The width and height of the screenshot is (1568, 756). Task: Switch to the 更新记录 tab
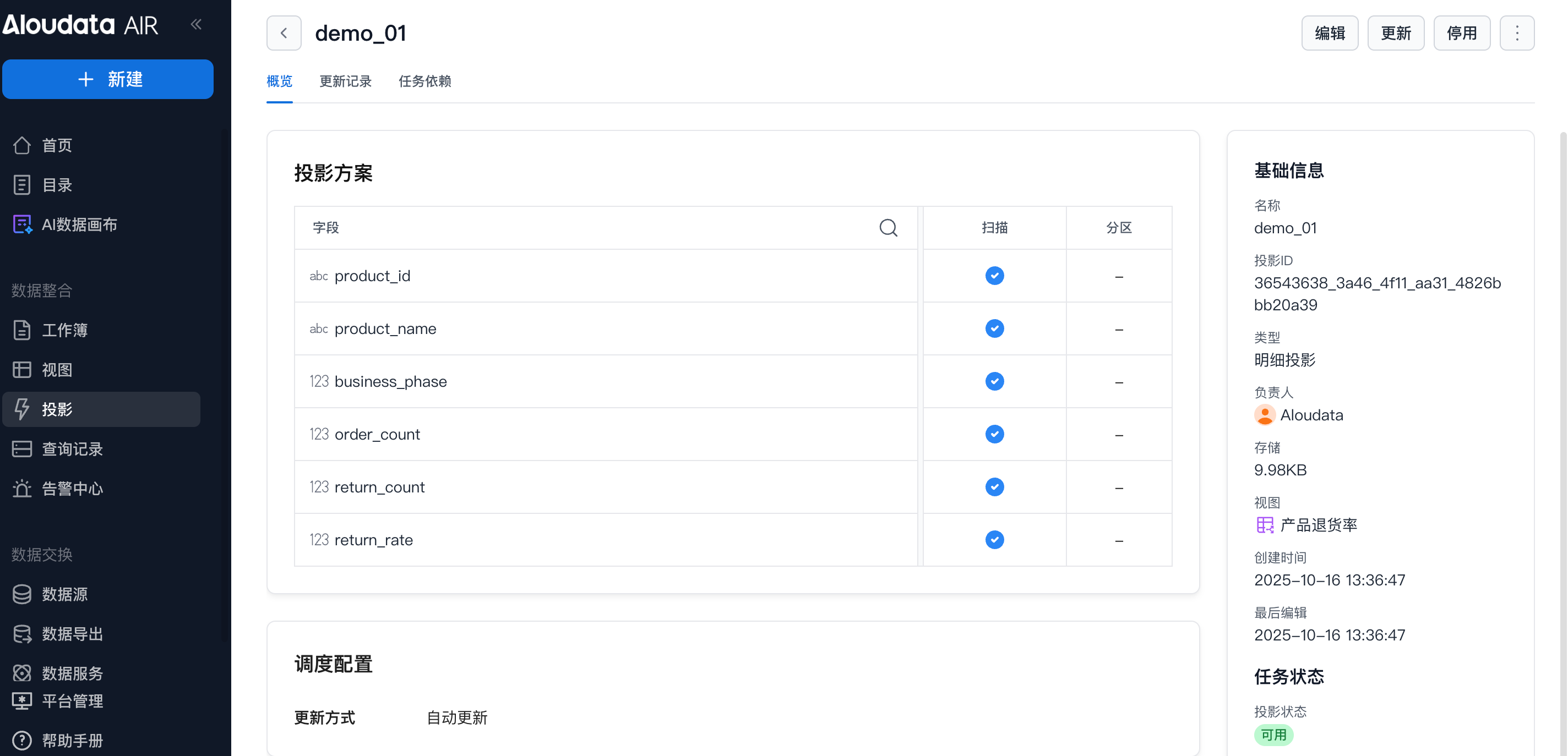(345, 81)
